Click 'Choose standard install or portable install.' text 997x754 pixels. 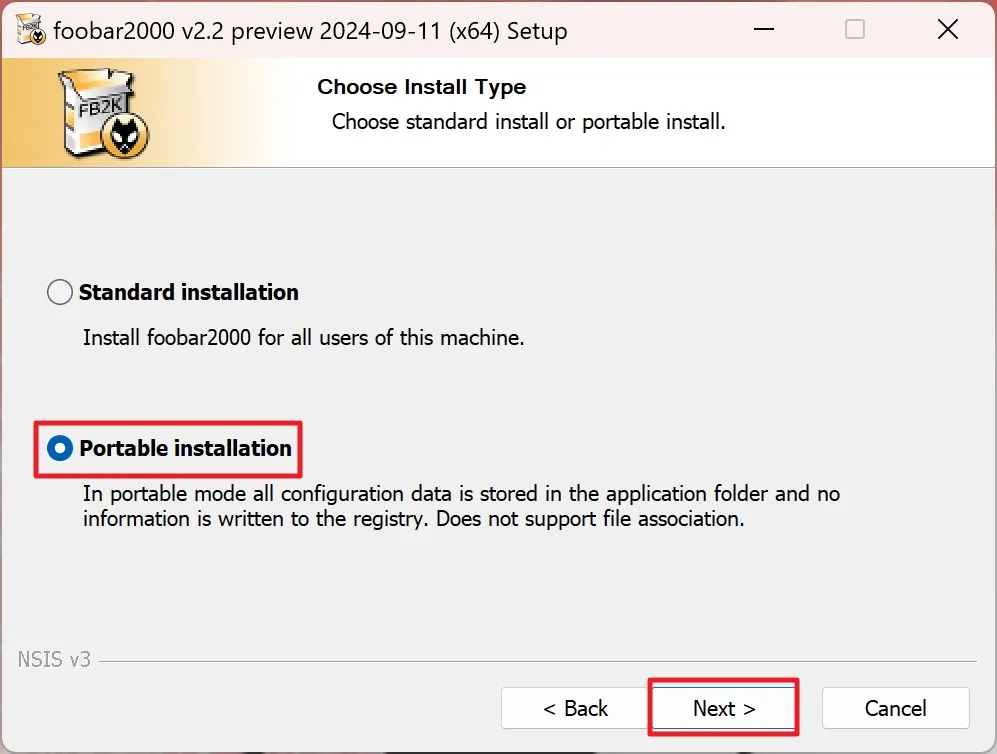tap(528, 121)
